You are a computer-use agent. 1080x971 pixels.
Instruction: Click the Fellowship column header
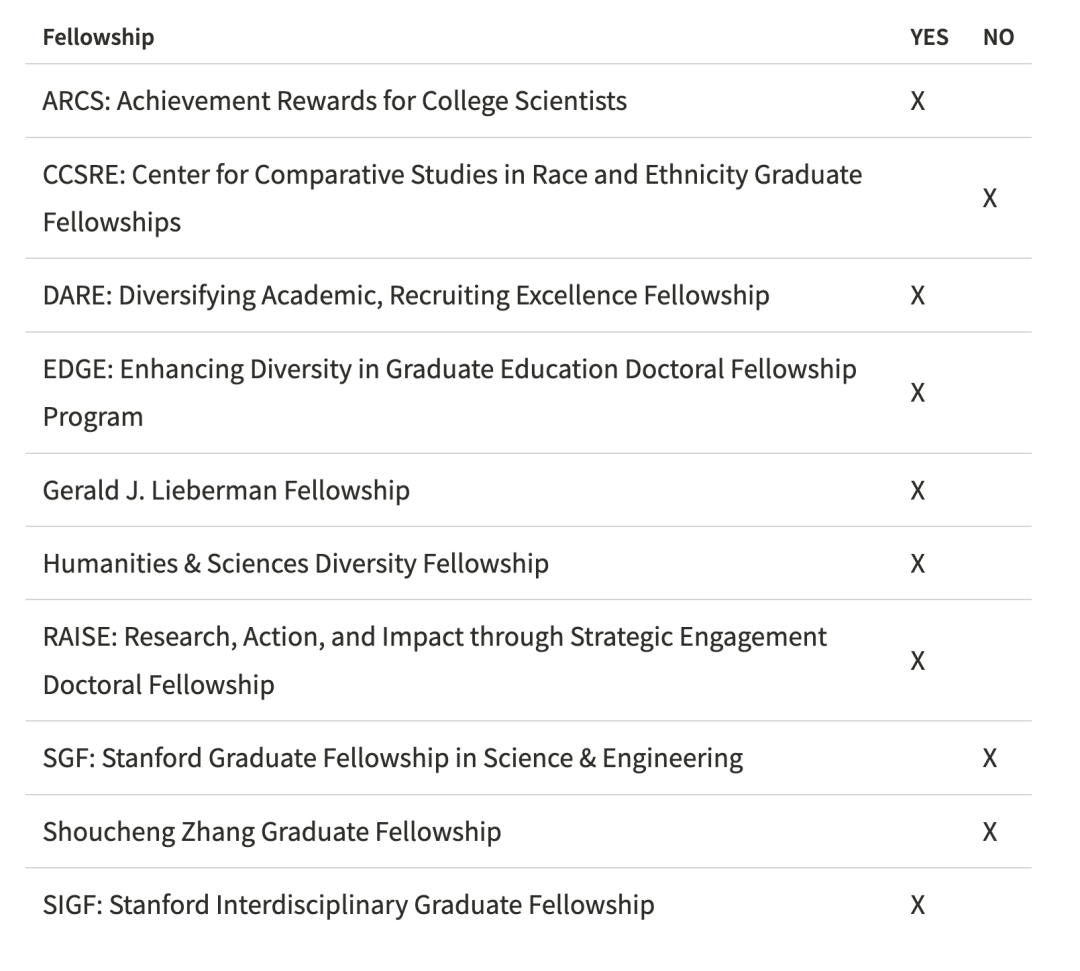tap(98, 38)
